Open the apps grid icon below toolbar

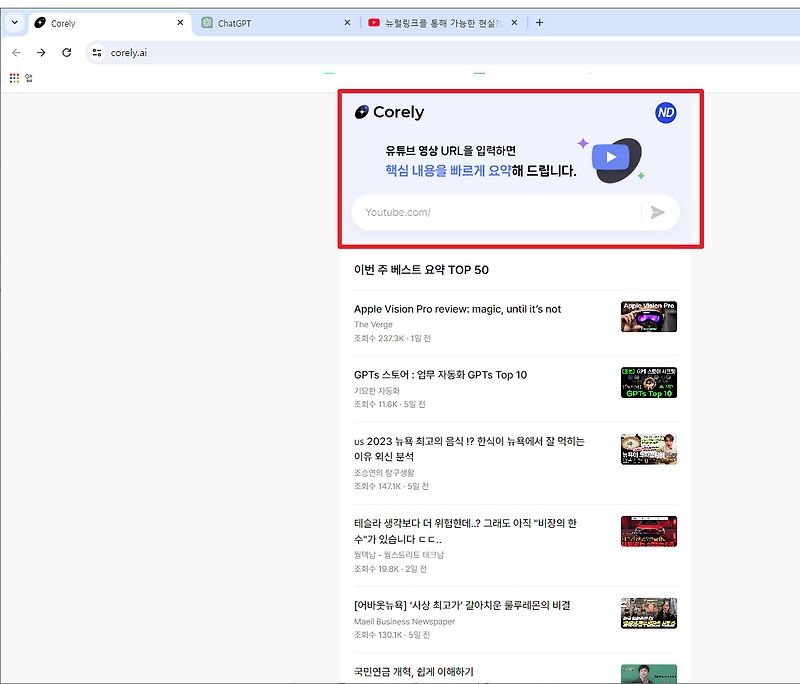pos(12,77)
